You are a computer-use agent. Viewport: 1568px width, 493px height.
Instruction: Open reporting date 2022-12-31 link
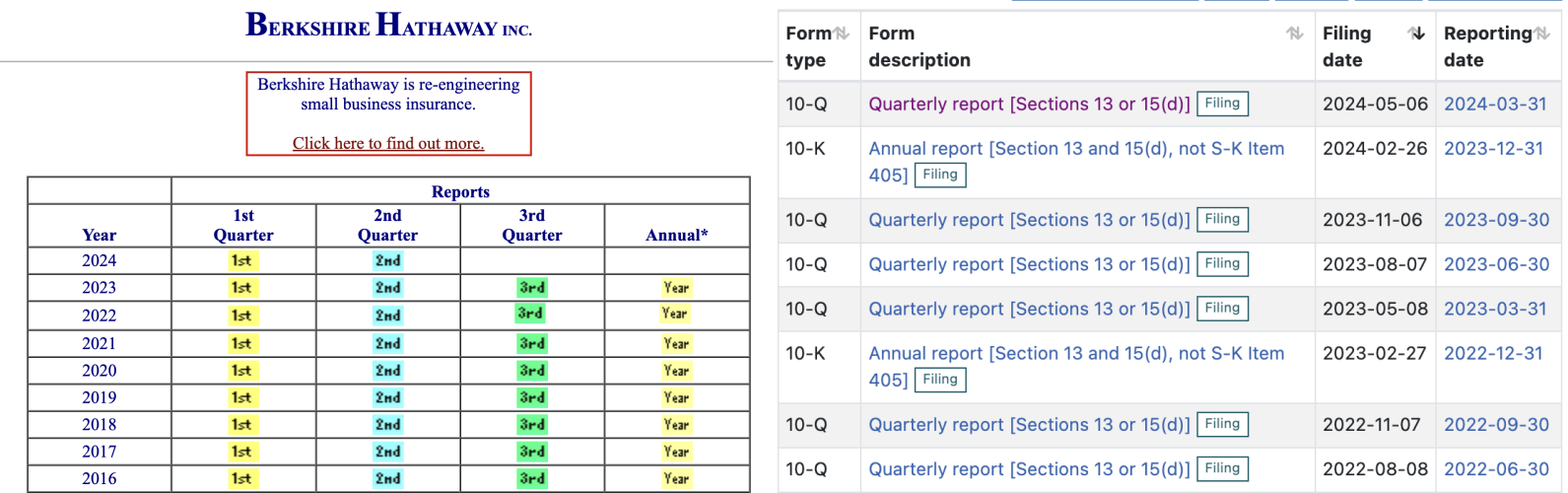click(1493, 353)
